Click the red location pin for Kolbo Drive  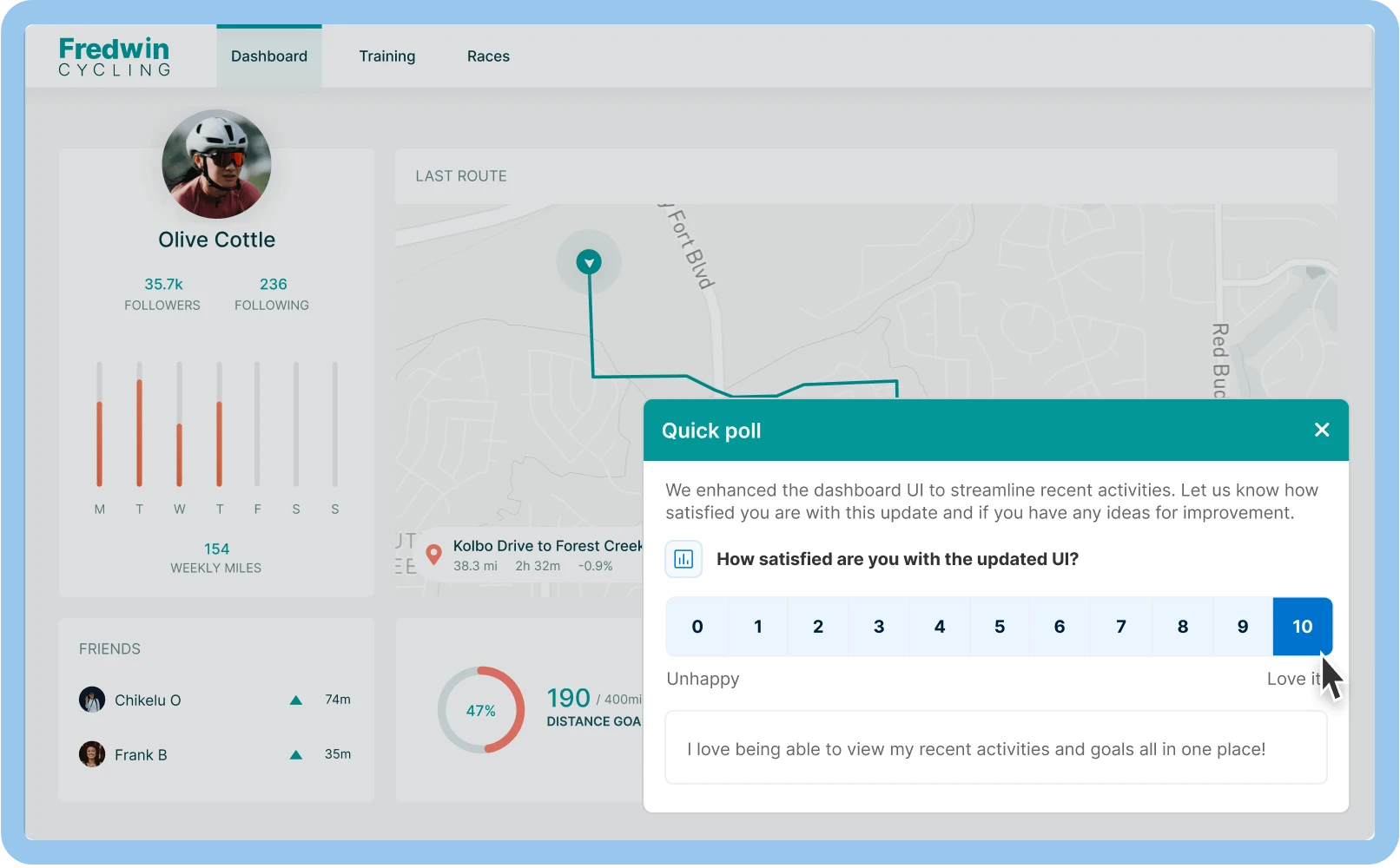[433, 555]
